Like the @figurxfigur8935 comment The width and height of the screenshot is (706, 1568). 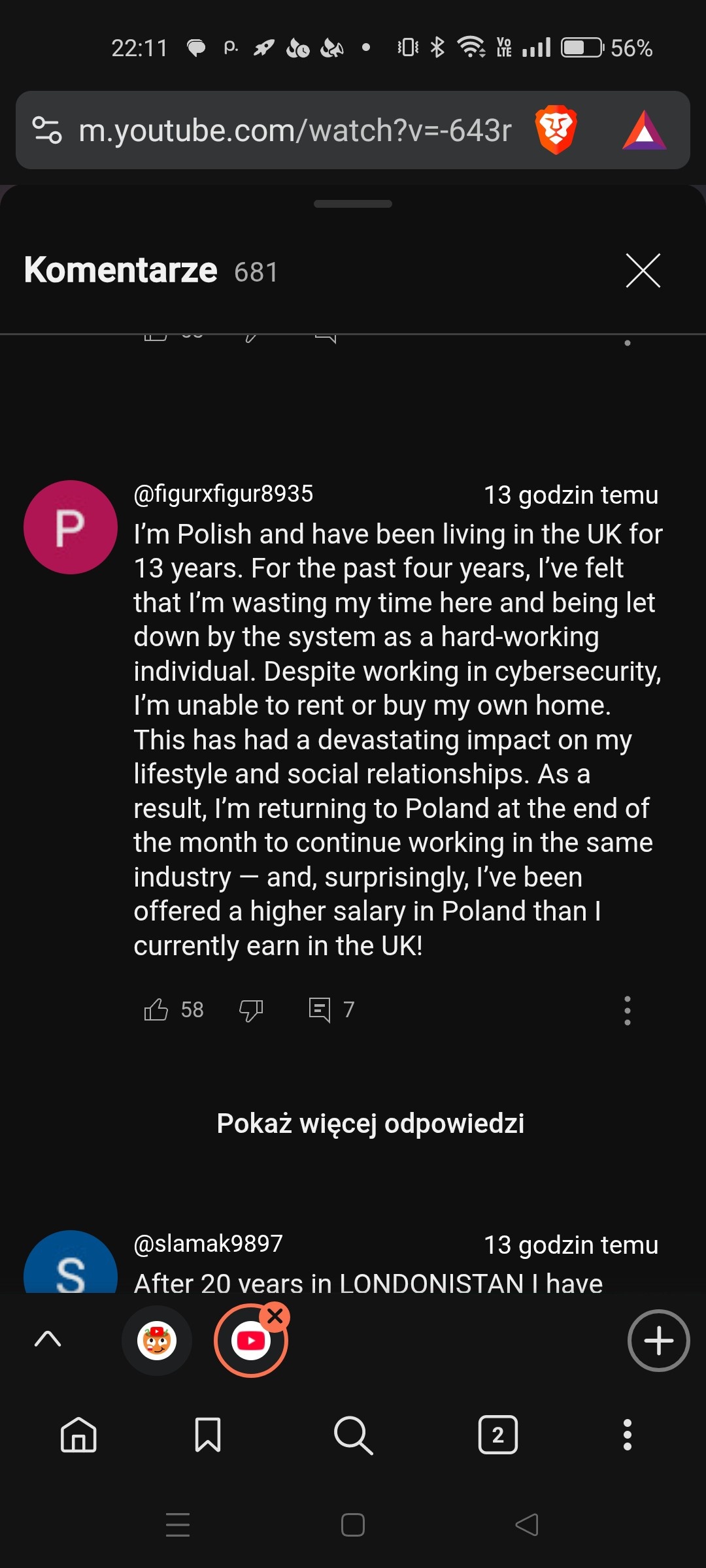click(156, 1009)
